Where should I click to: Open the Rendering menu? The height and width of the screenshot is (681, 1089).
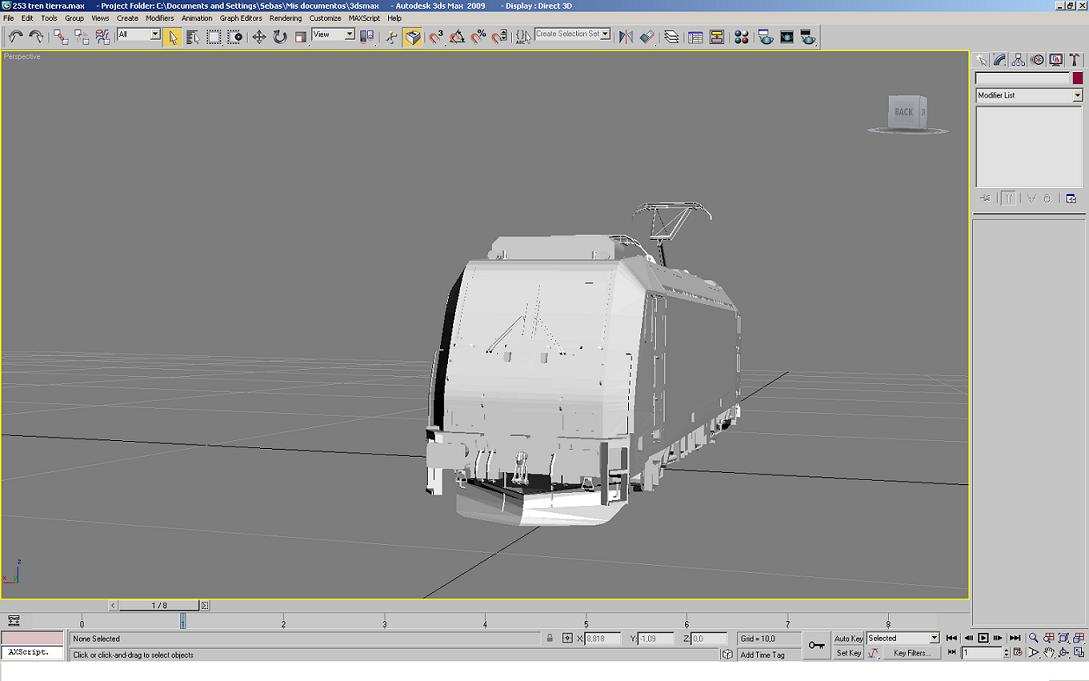click(285, 18)
